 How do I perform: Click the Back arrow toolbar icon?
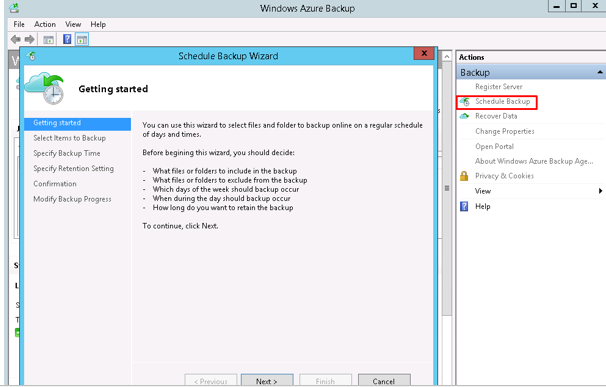[x=15, y=39]
